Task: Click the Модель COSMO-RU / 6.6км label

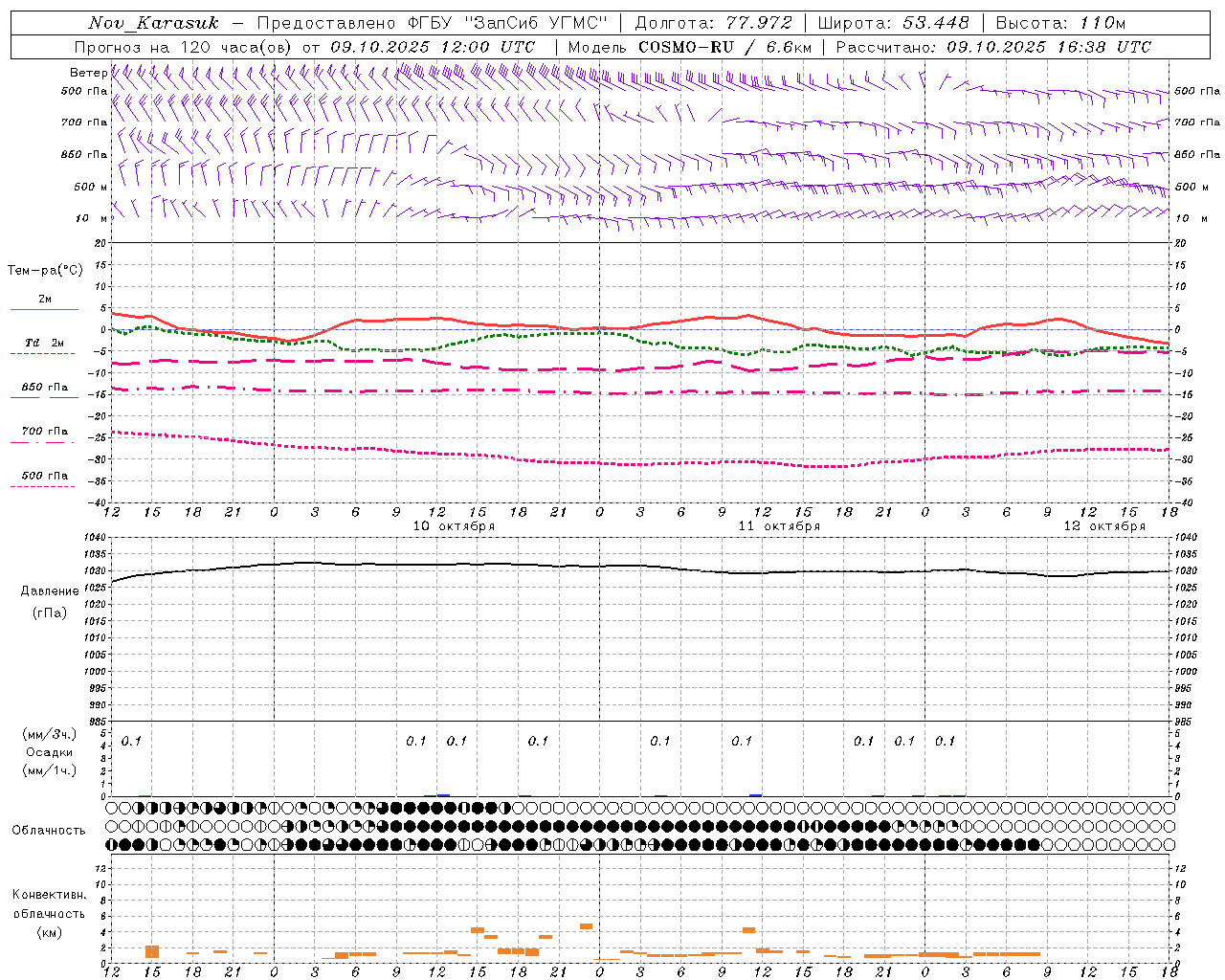Action: click(x=690, y=47)
